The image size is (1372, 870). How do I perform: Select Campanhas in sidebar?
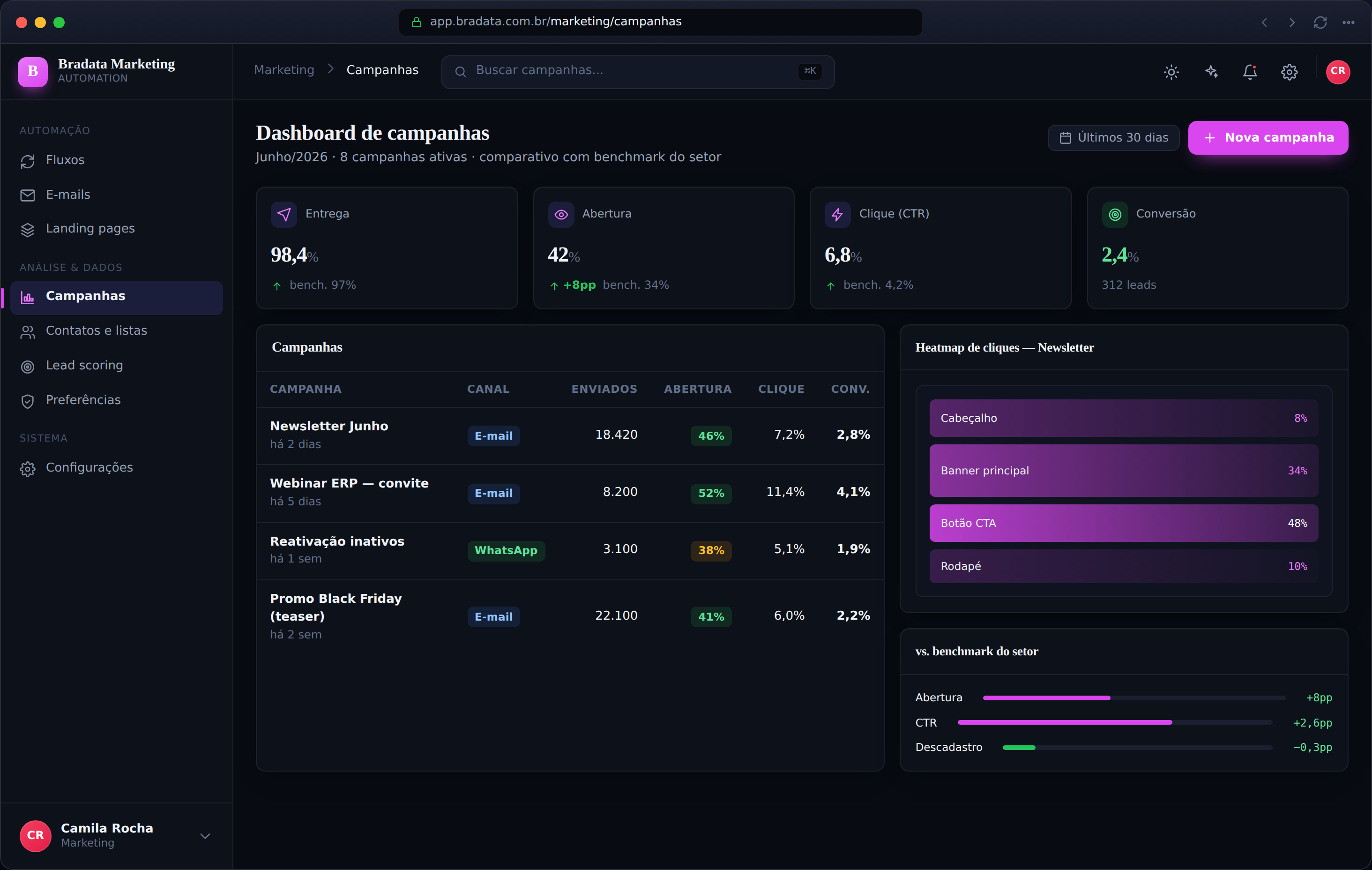(116, 298)
